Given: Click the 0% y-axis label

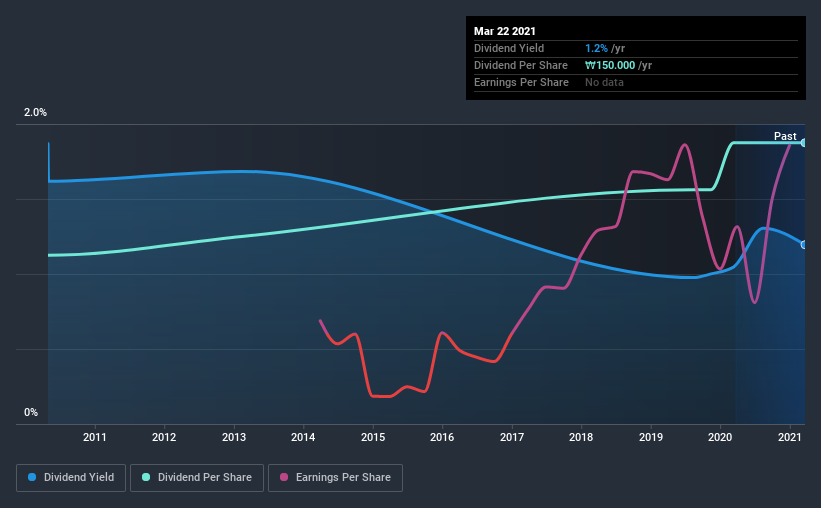Looking at the screenshot, I should pyautogui.click(x=31, y=412).
